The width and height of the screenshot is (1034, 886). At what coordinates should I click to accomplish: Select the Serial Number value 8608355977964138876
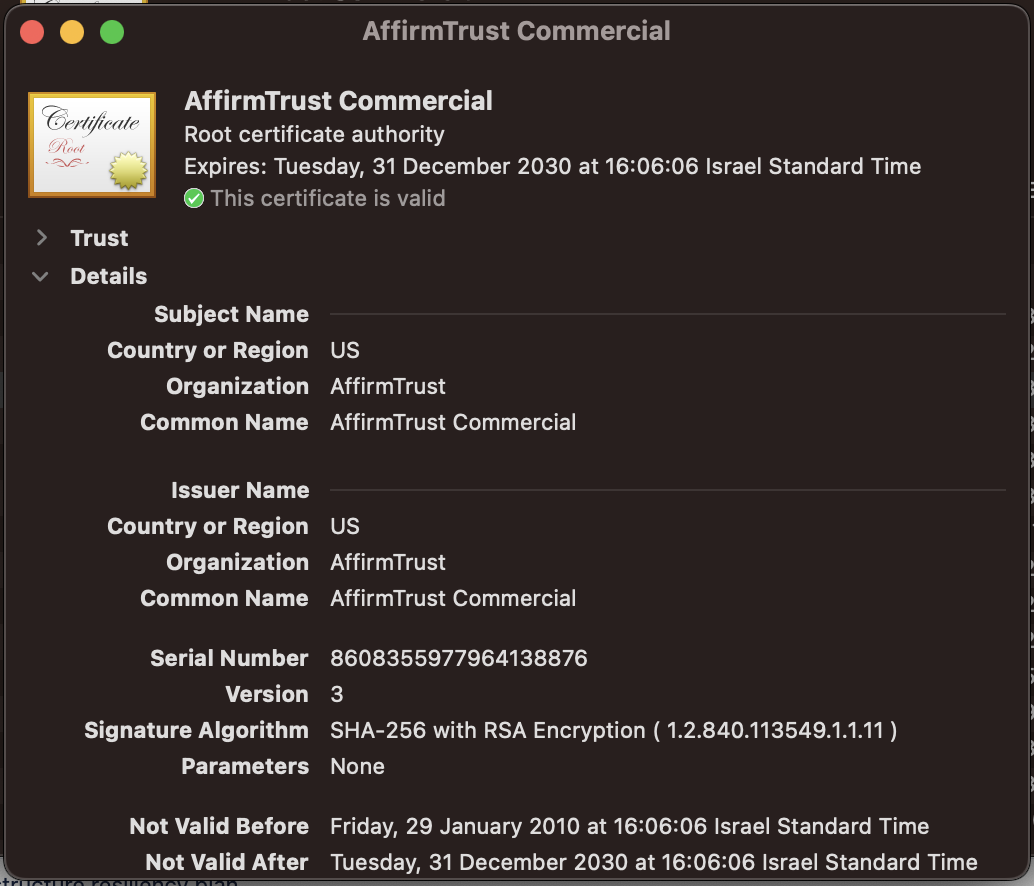(459, 658)
